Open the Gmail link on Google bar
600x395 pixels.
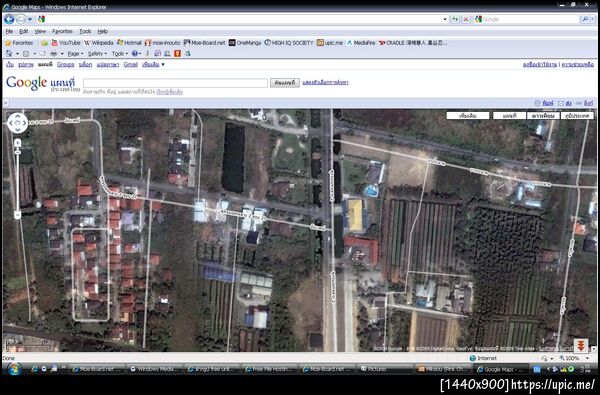coord(130,64)
